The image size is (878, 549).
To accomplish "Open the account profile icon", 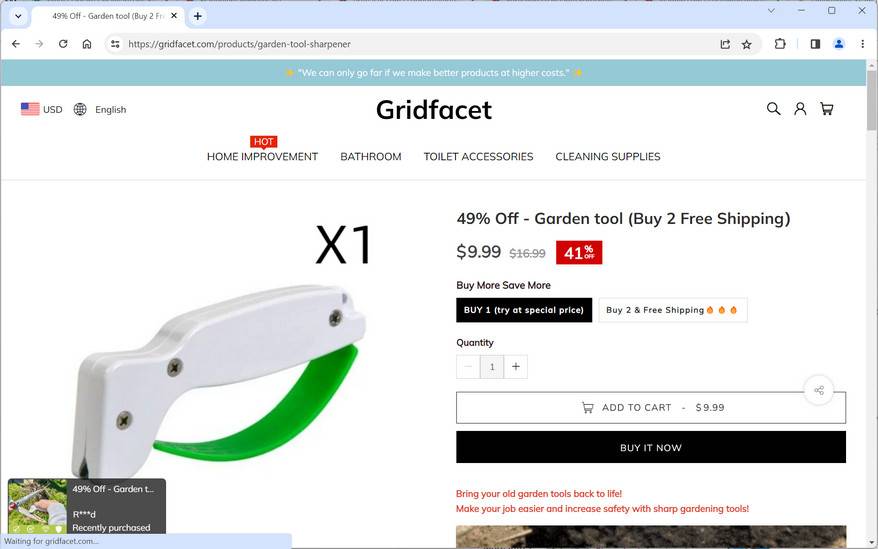I will click(x=800, y=109).
